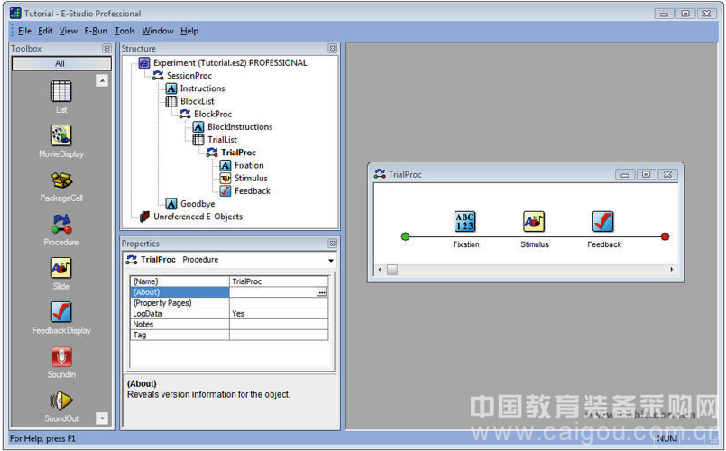Select Goodbye label in Structure tree

point(198,204)
